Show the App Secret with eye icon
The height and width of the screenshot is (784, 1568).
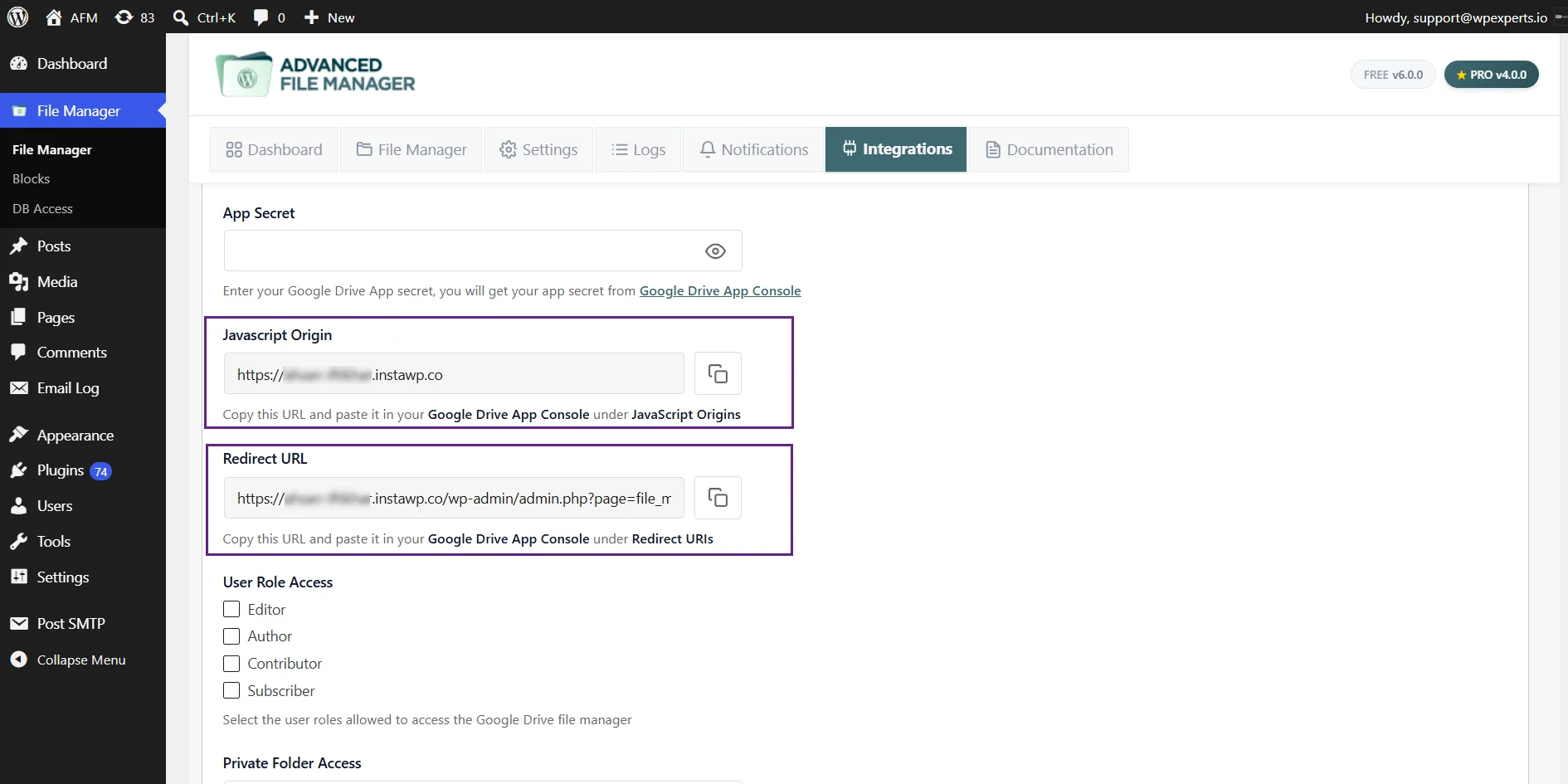715,251
